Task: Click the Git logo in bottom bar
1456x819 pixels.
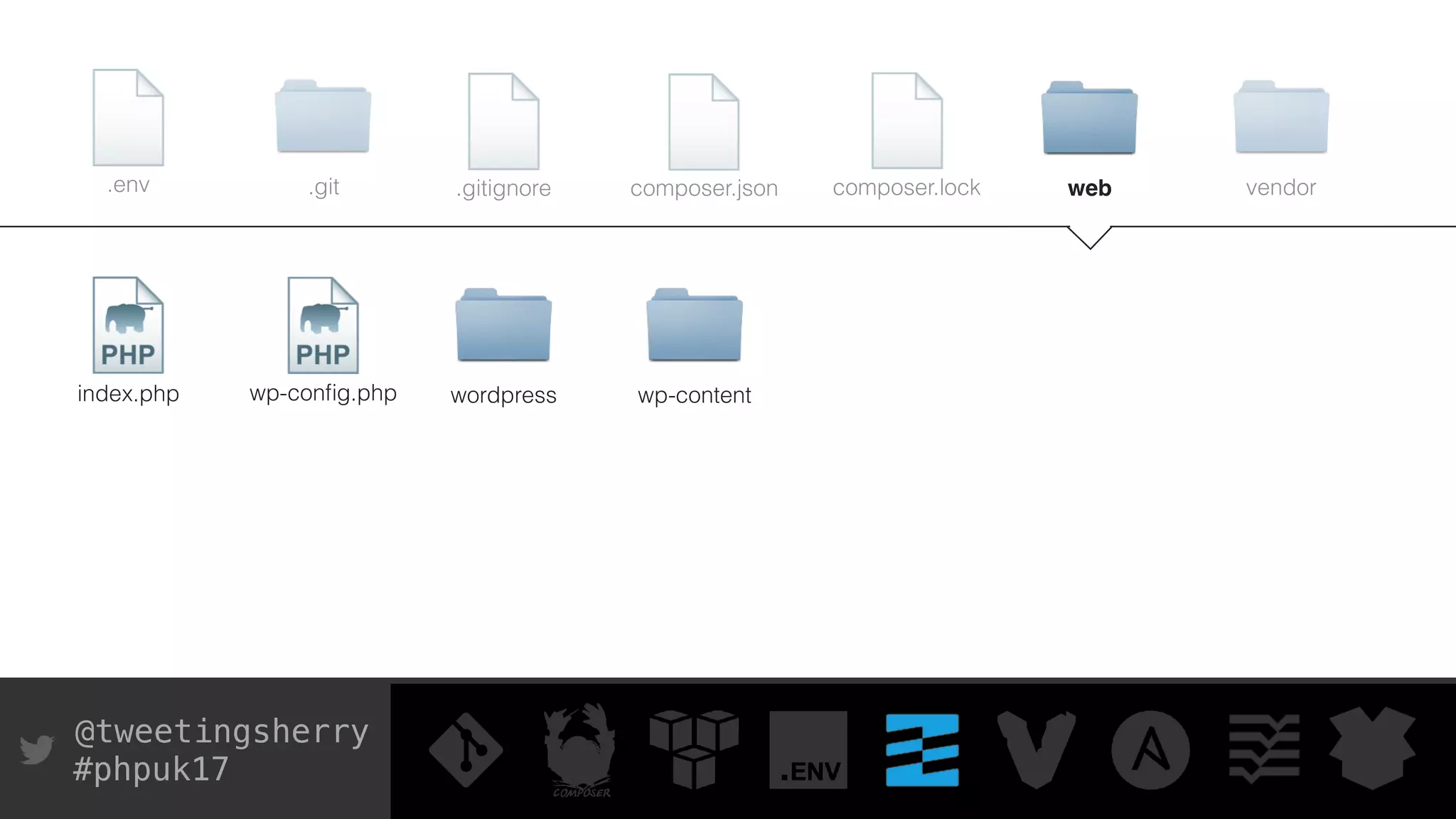Action: tap(466, 749)
